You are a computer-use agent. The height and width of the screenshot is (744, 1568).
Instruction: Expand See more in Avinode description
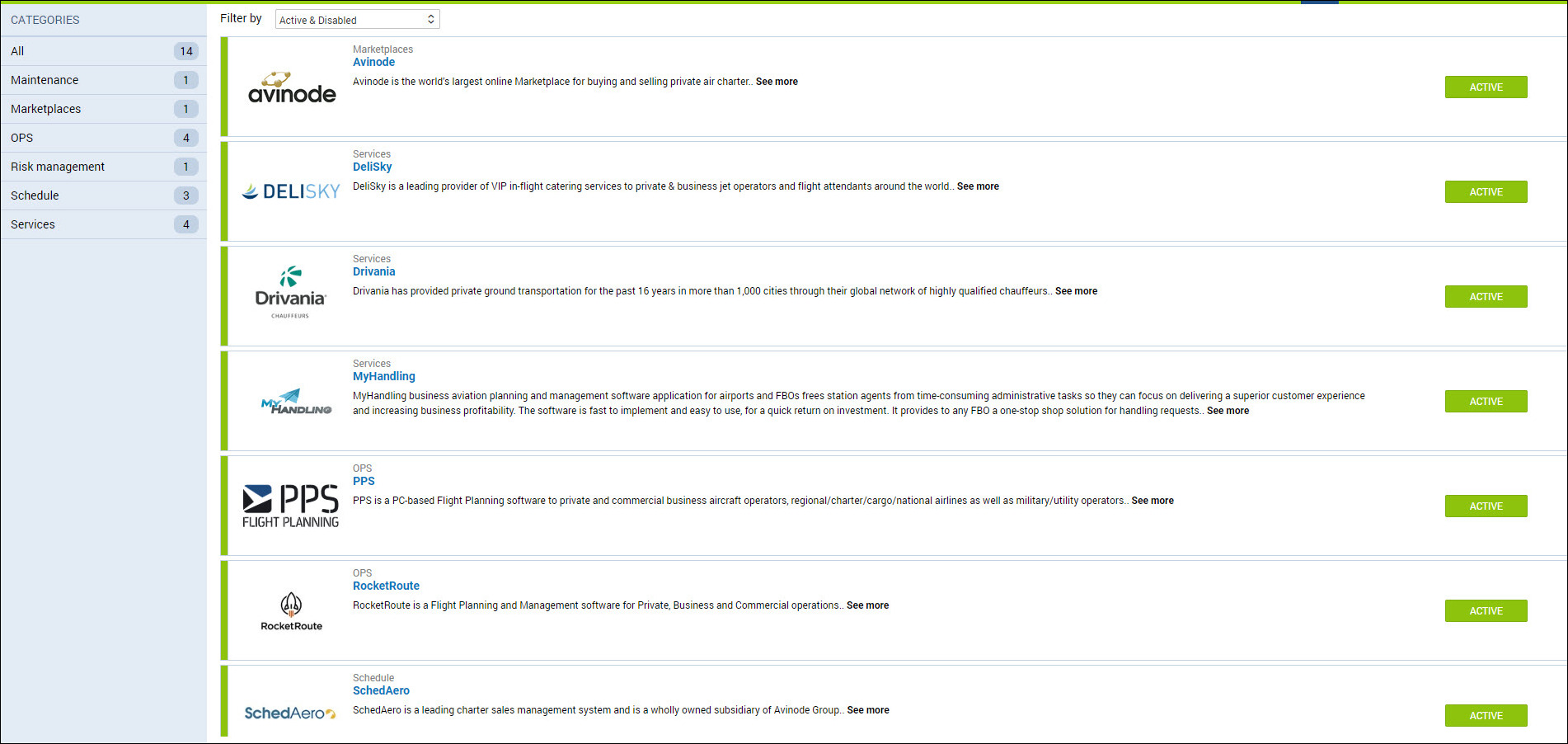[777, 82]
